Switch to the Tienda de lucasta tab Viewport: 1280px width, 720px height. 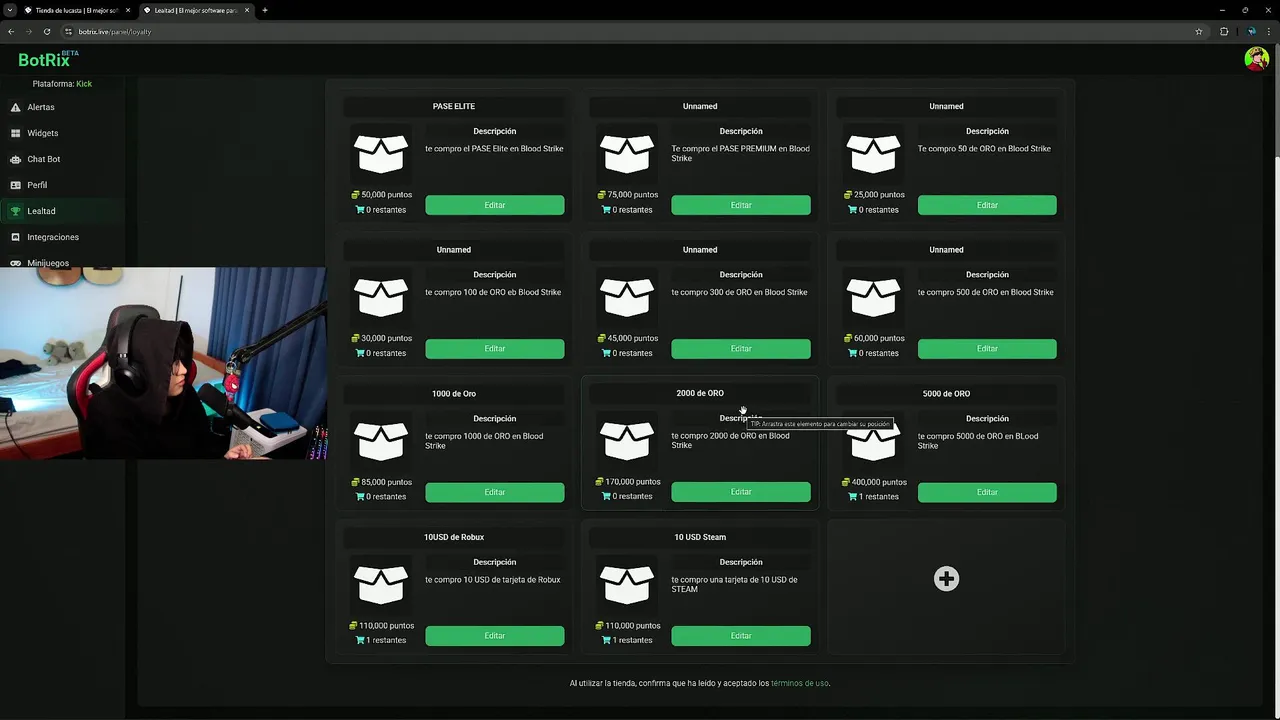click(76, 10)
